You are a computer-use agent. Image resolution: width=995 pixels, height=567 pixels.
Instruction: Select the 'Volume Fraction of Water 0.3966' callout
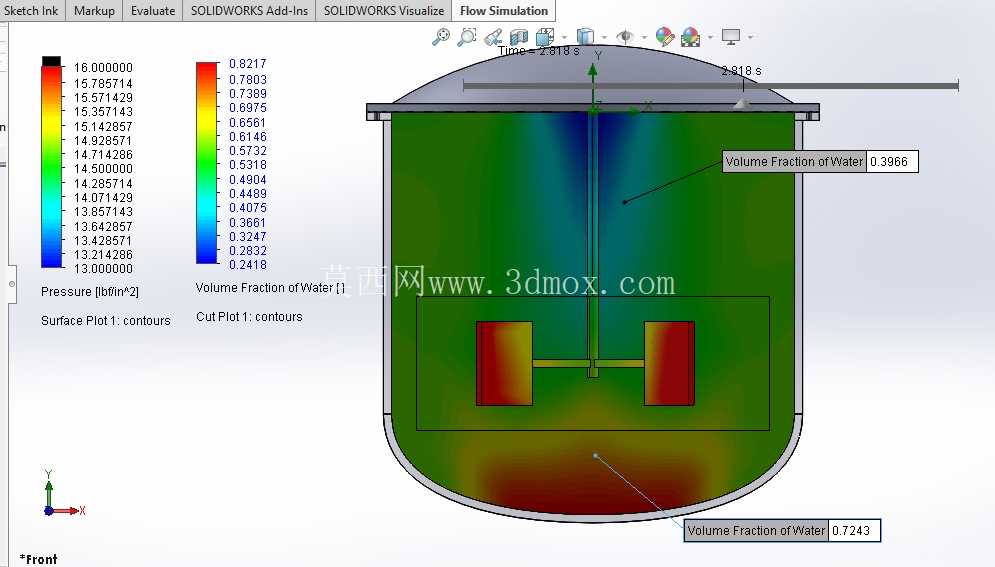[x=820, y=162]
